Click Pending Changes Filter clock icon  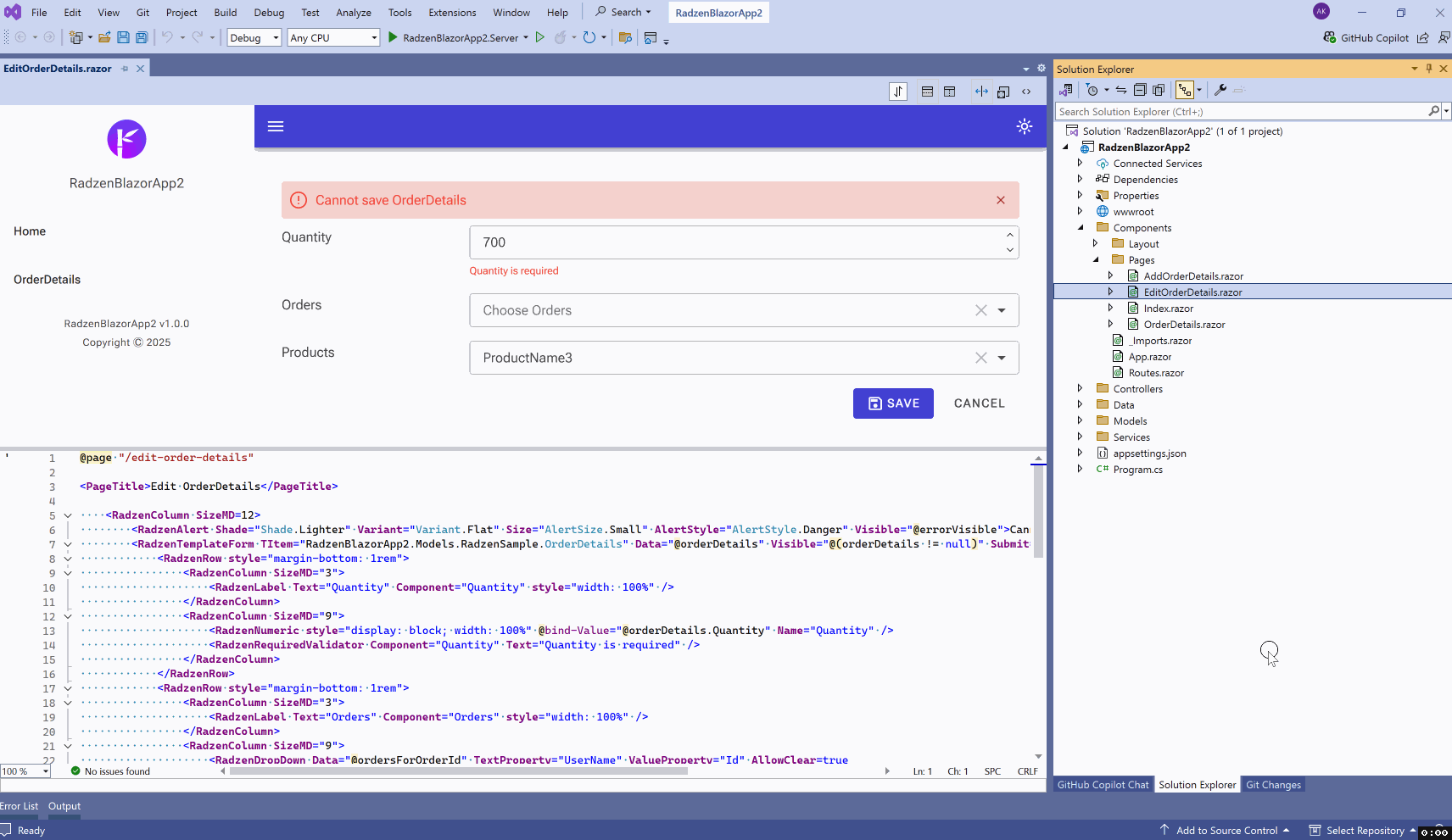[x=1092, y=90]
